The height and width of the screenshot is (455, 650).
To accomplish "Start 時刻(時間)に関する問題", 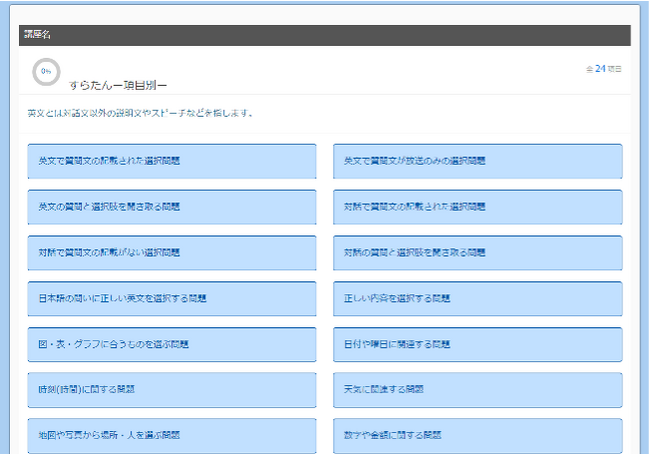I will (172, 389).
